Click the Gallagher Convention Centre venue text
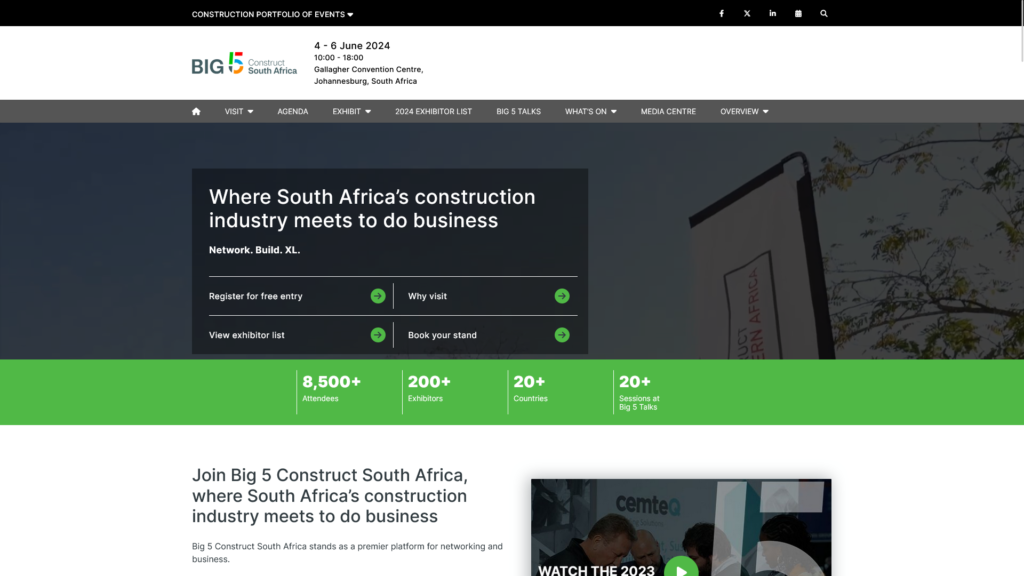 [368, 69]
